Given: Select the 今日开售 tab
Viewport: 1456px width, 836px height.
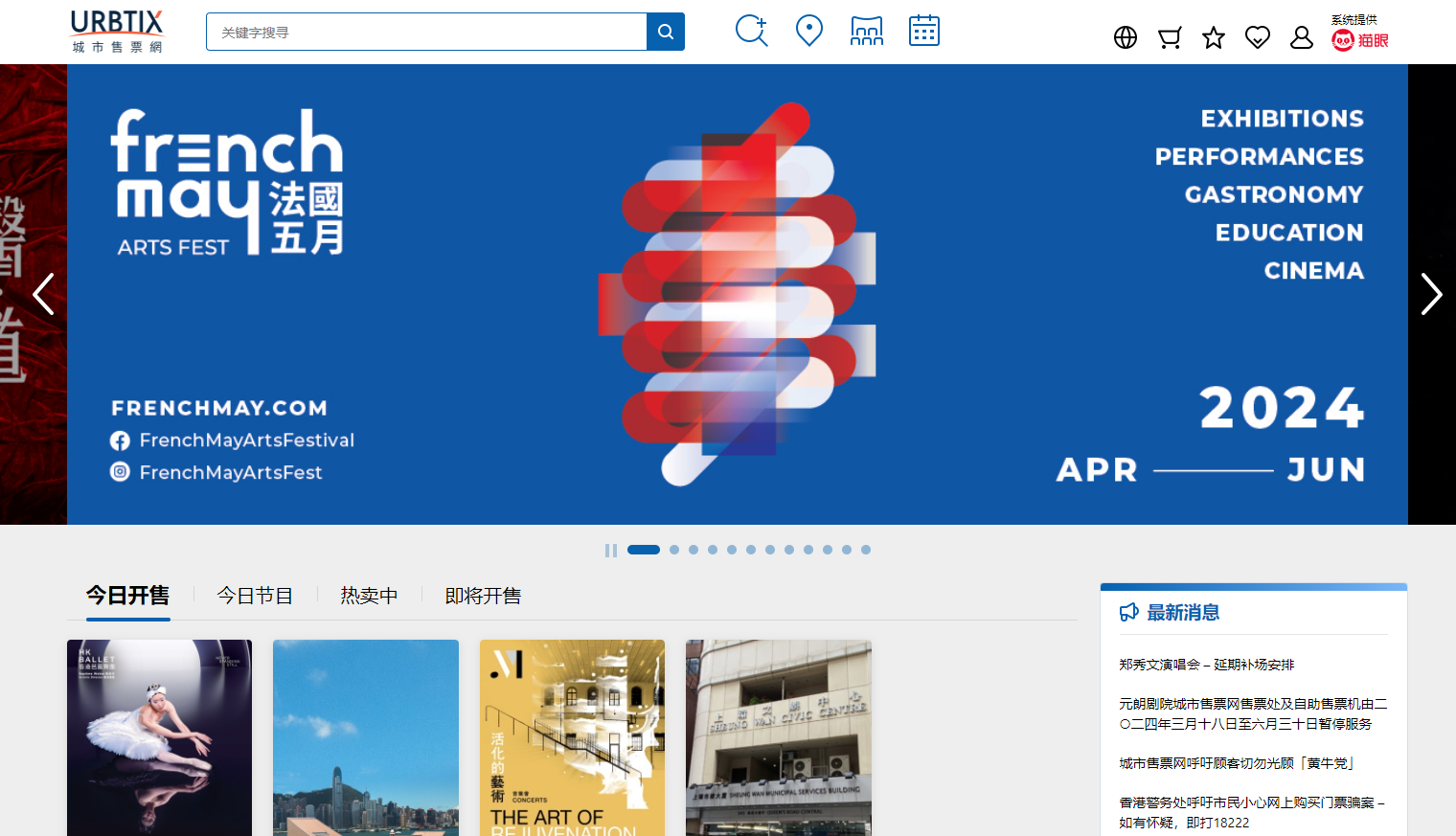Looking at the screenshot, I should tap(128, 596).
